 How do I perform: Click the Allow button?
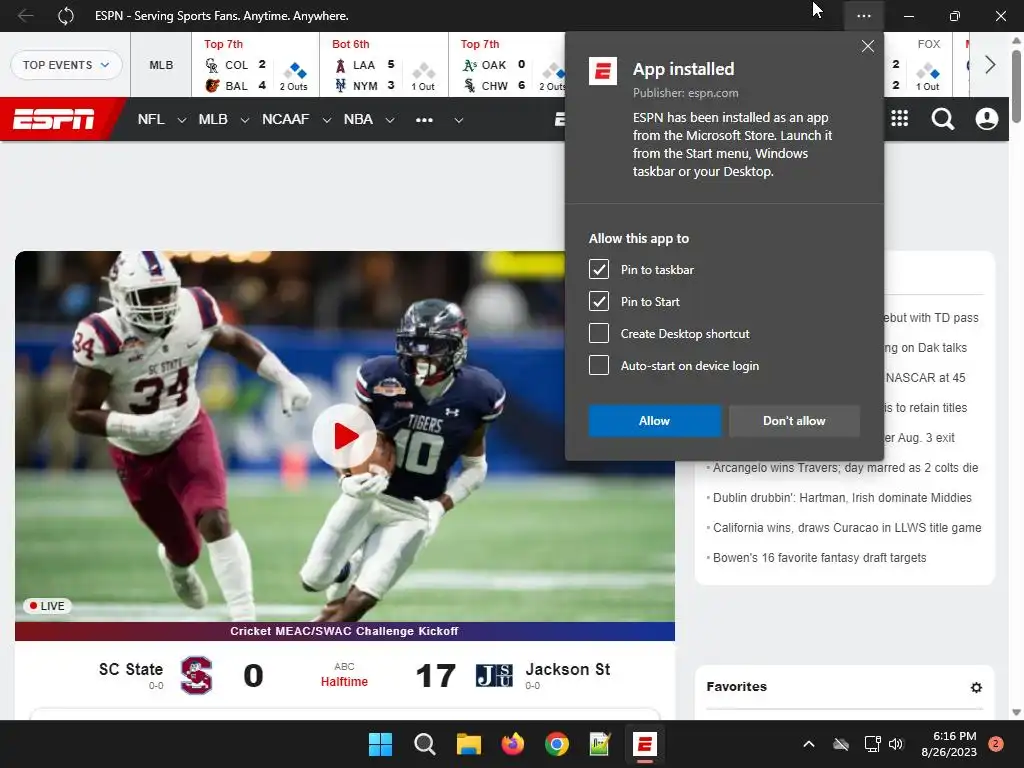654,421
